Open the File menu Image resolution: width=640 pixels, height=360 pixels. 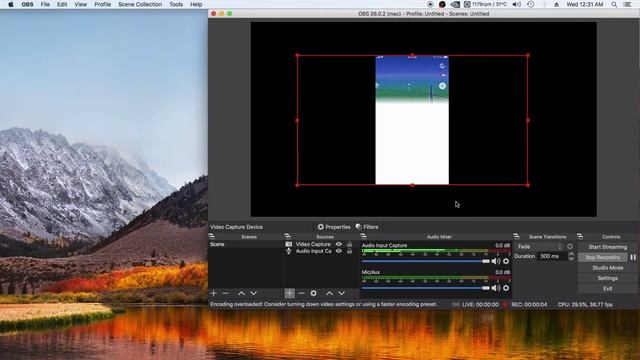tap(45, 4)
